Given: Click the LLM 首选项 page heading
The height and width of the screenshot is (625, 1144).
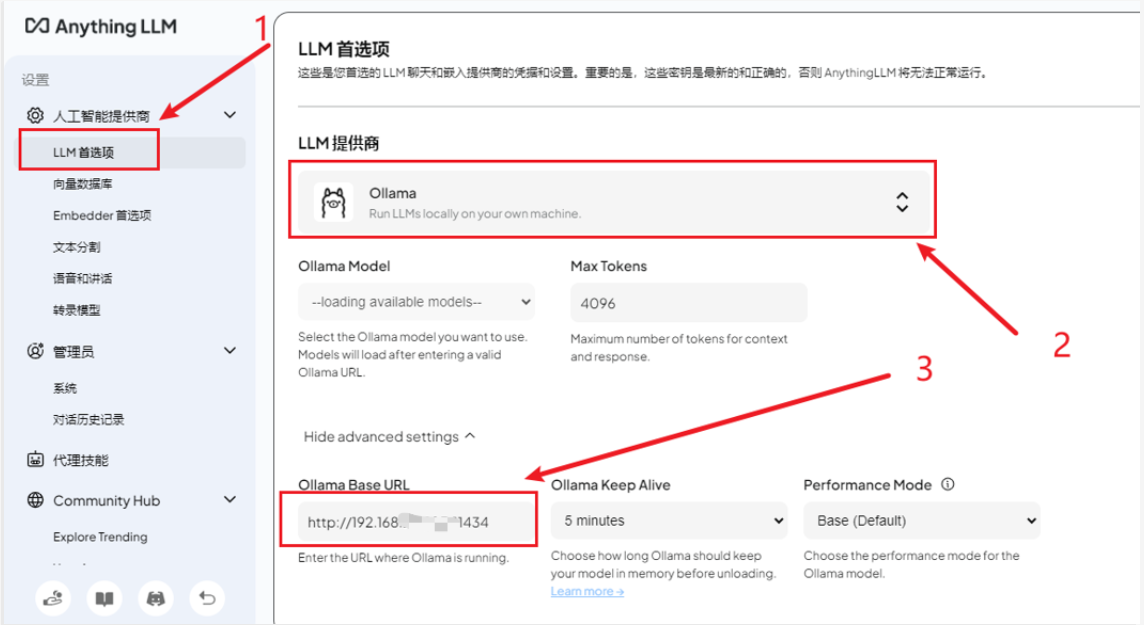Looking at the screenshot, I should (344, 50).
